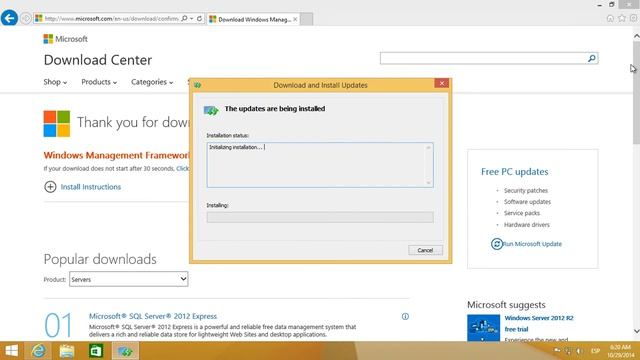Click the page scrollbar up arrow
This screenshot has height=360, width=640.
[x=636, y=36]
